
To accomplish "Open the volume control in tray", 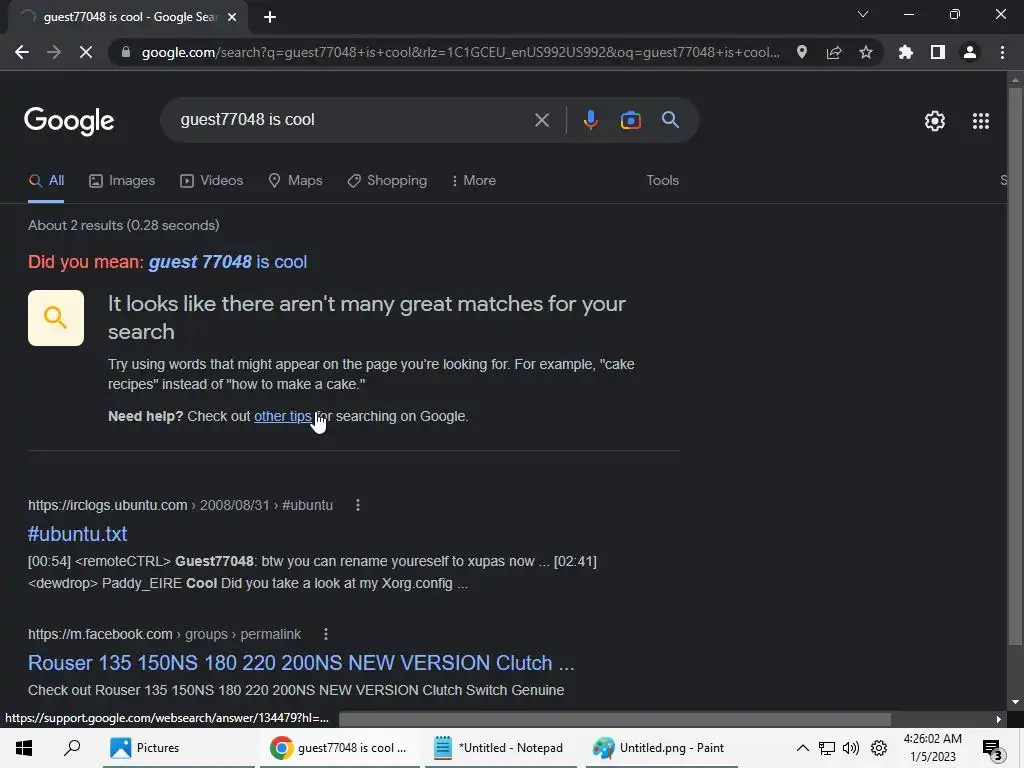I will coord(851,748).
